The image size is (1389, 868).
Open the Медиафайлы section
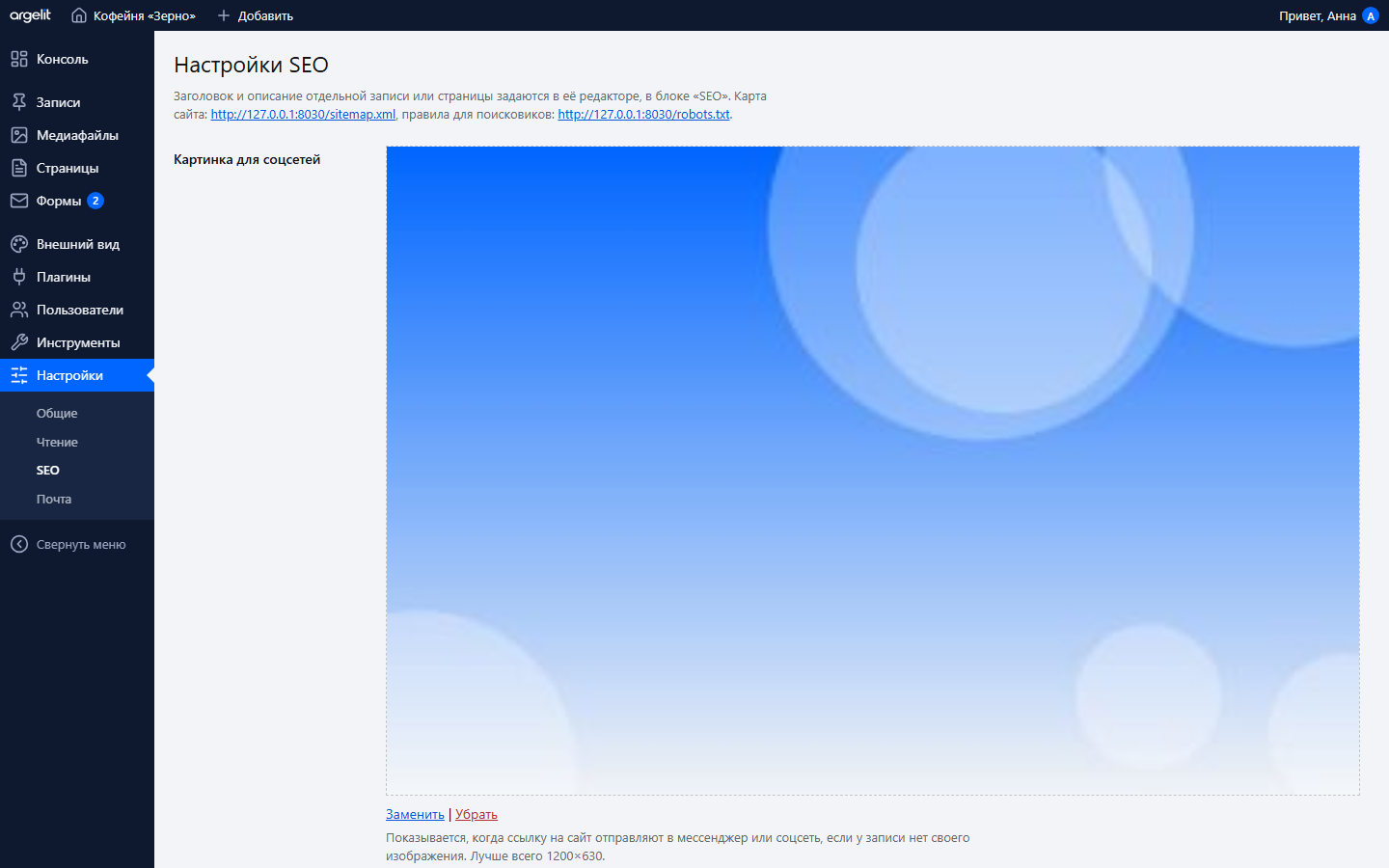pos(77,135)
